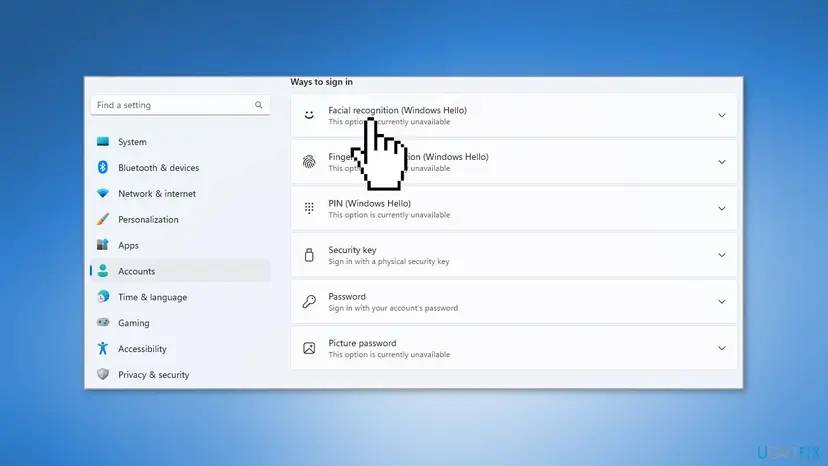The width and height of the screenshot is (828, 466).
Task: Click the search magnifier icon
Action: coord(259,105)
